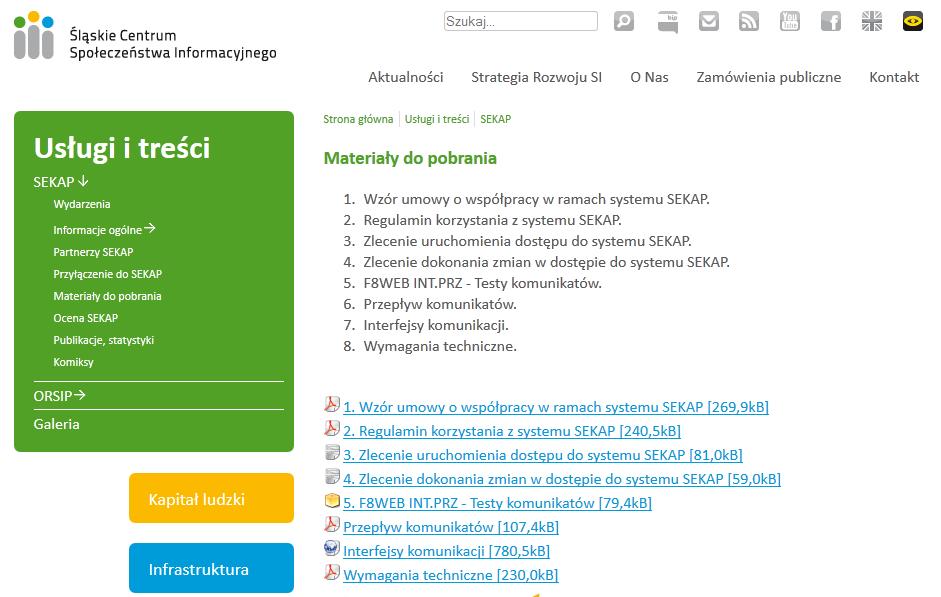Open the RSS feed icon
This screenshot has width=941, height=597.
(x=748, y=21)
